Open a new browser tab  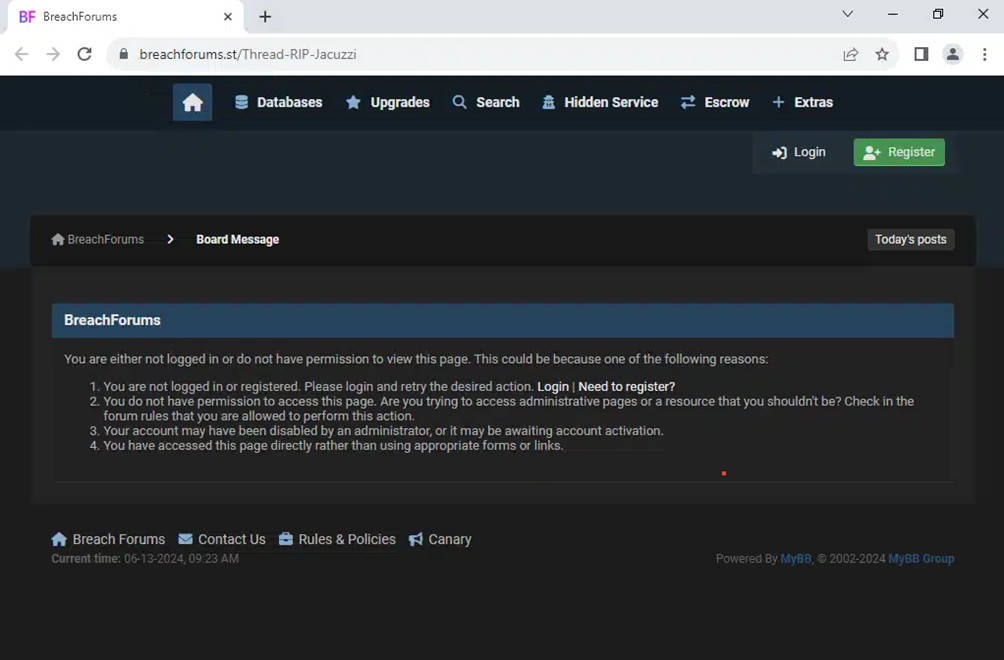click(265, 16)
